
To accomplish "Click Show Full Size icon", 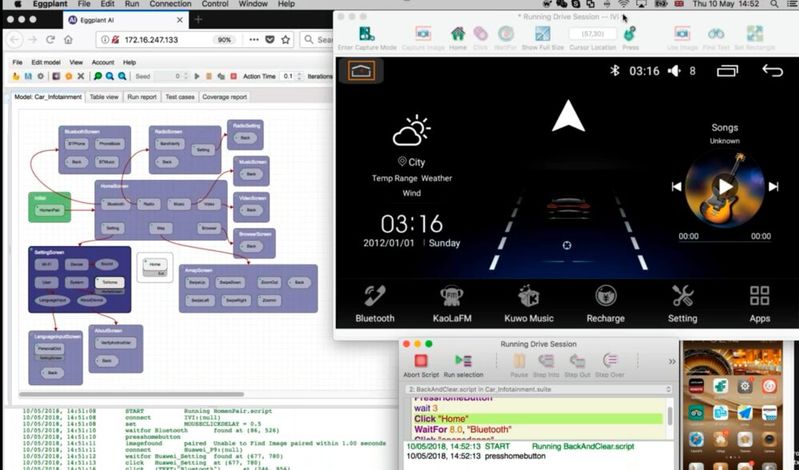I will click(542, 34).
